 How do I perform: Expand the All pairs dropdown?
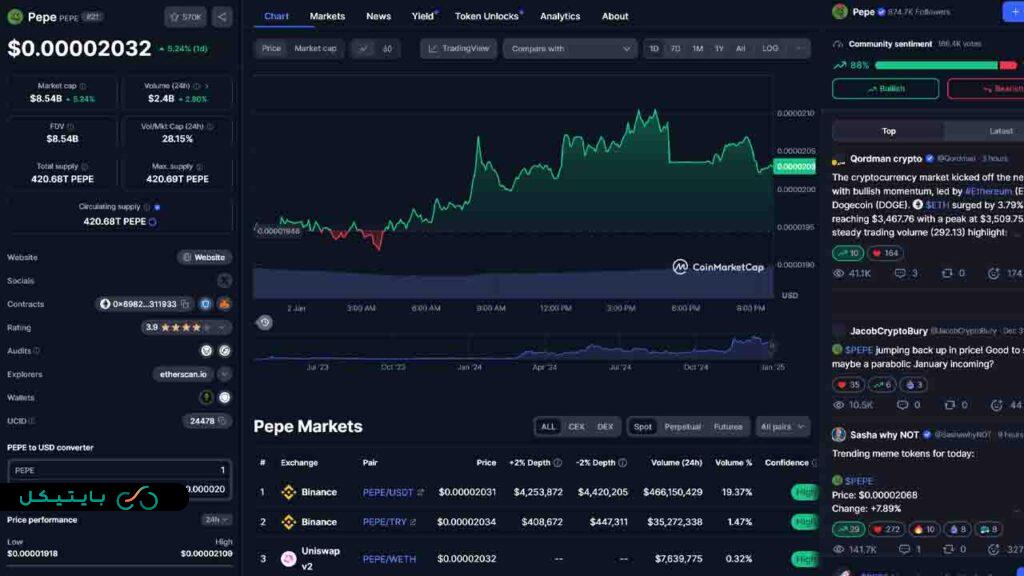point(782,427)
